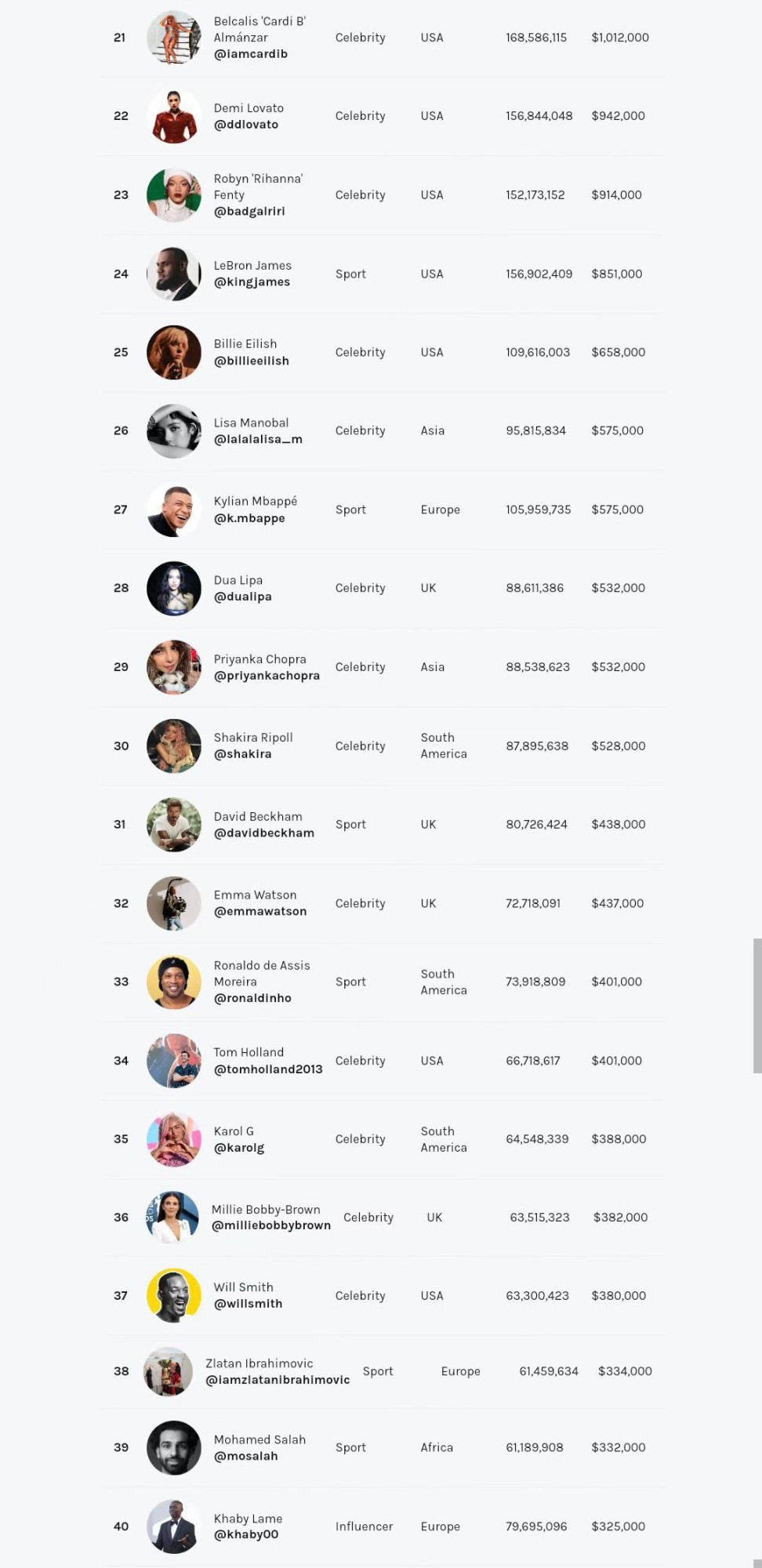This screenshot has width=762, height=1568.
Task: Select the @billieeilish profile image
Action: coord(174,353)
